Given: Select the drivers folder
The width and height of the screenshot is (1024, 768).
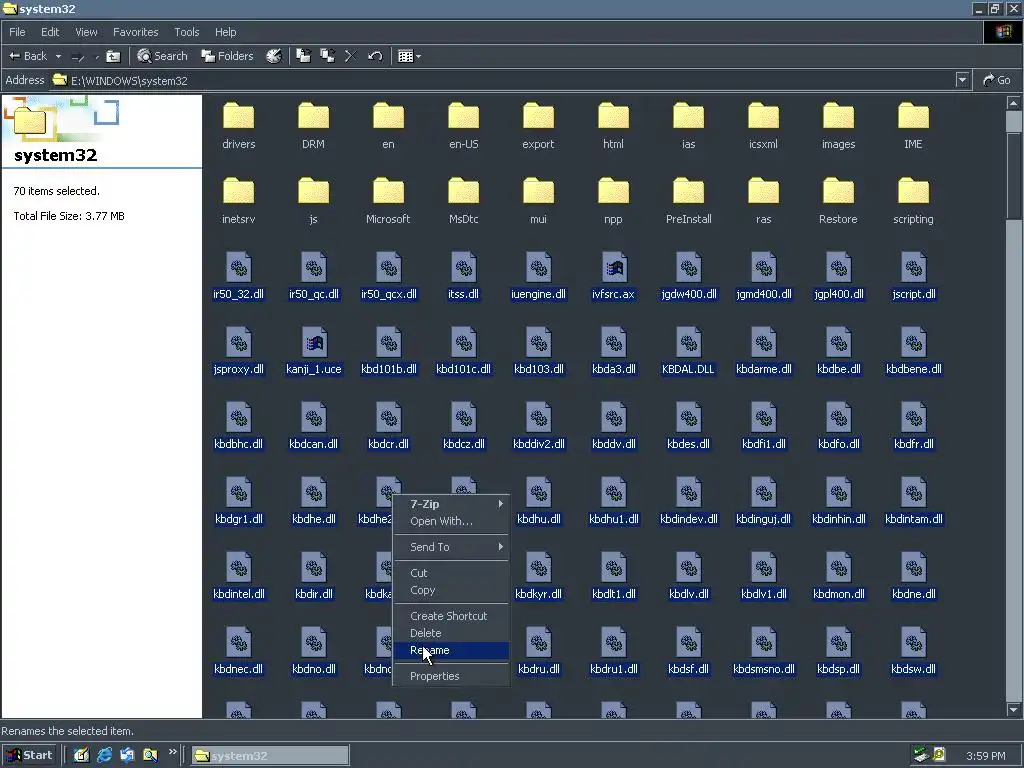Looking at the screenshot, I should point(238,126).
